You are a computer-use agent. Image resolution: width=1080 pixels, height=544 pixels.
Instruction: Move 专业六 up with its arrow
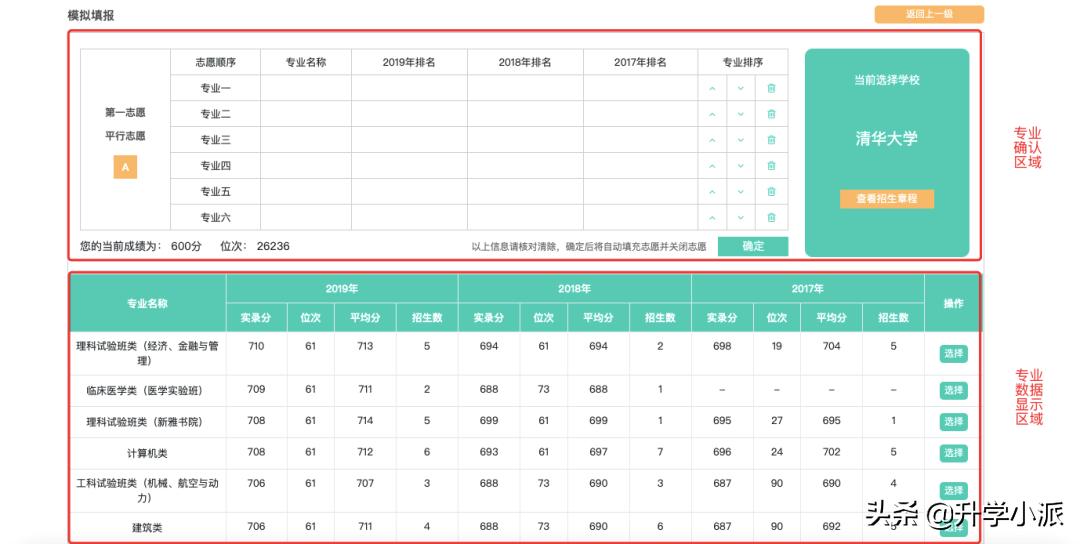click(x=712, y=218)
